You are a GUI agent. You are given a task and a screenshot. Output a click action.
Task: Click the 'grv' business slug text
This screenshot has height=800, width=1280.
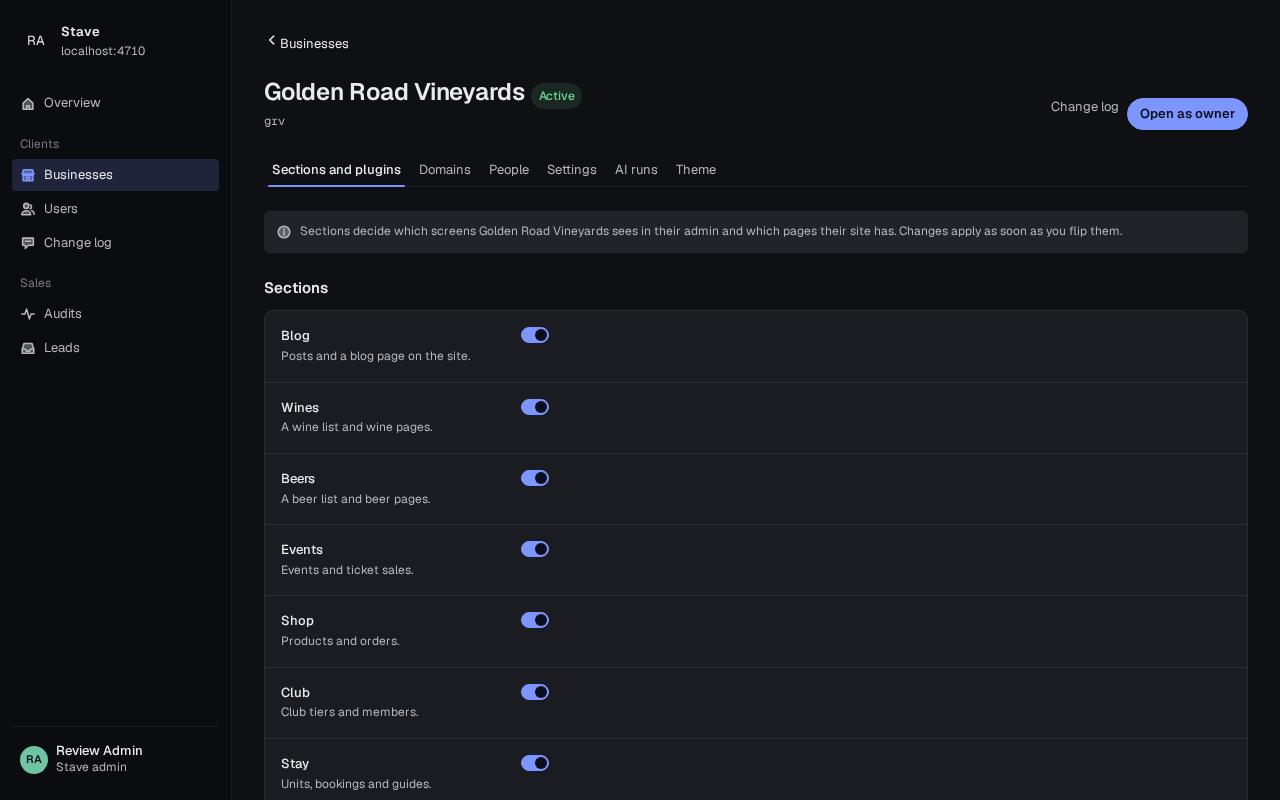coord(274,121)
